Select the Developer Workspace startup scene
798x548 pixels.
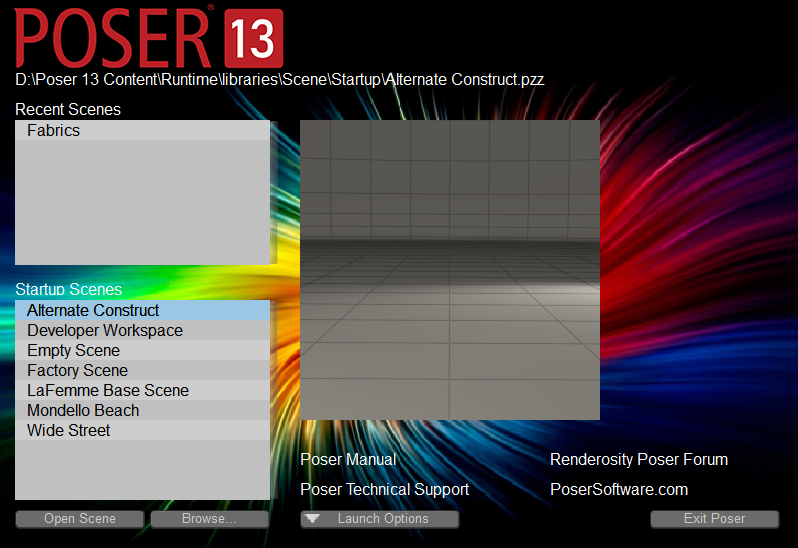tap(142, 330)
